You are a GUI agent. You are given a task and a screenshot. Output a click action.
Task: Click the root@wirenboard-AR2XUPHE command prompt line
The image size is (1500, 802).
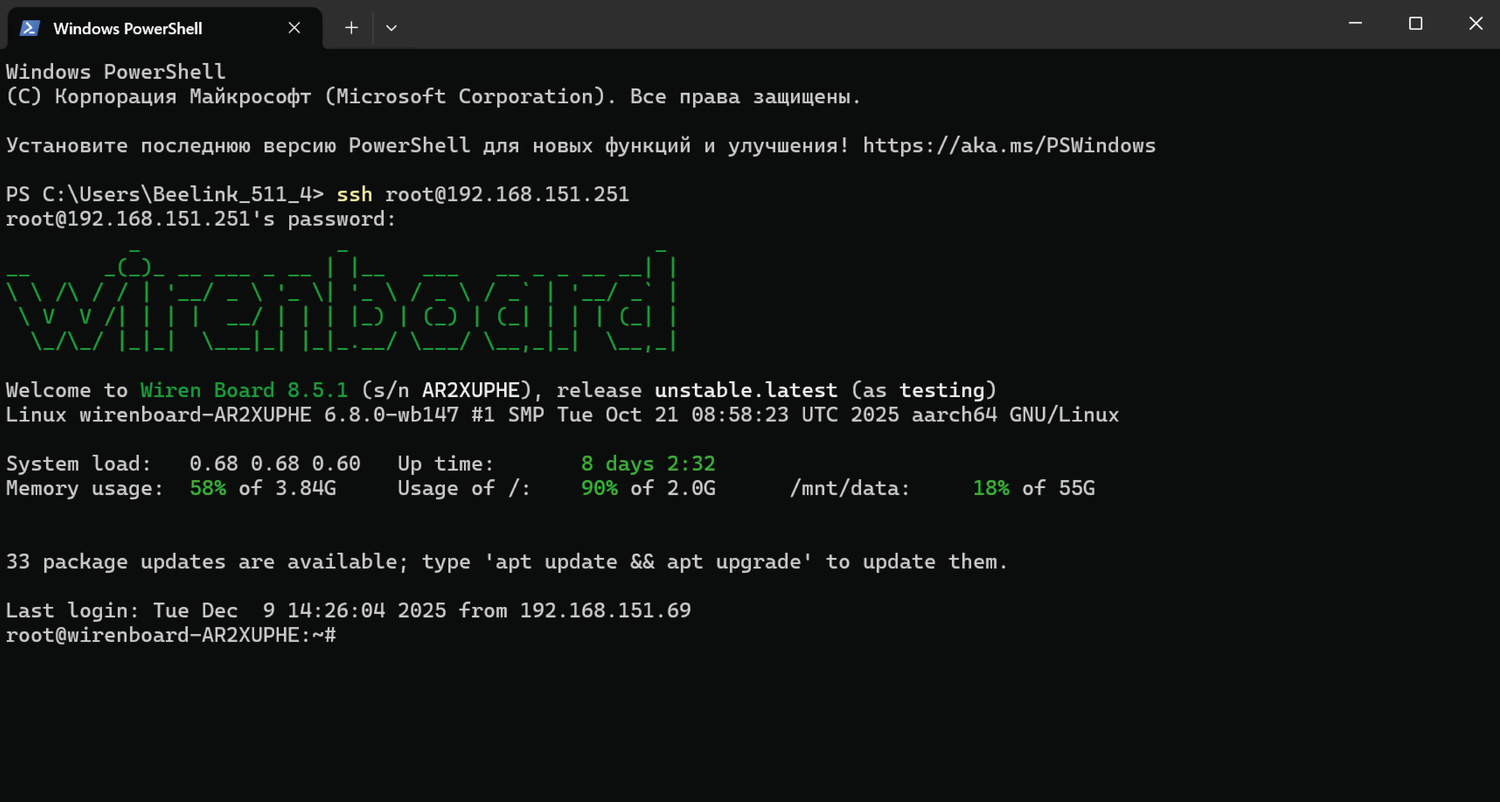[x=170, y=635]
